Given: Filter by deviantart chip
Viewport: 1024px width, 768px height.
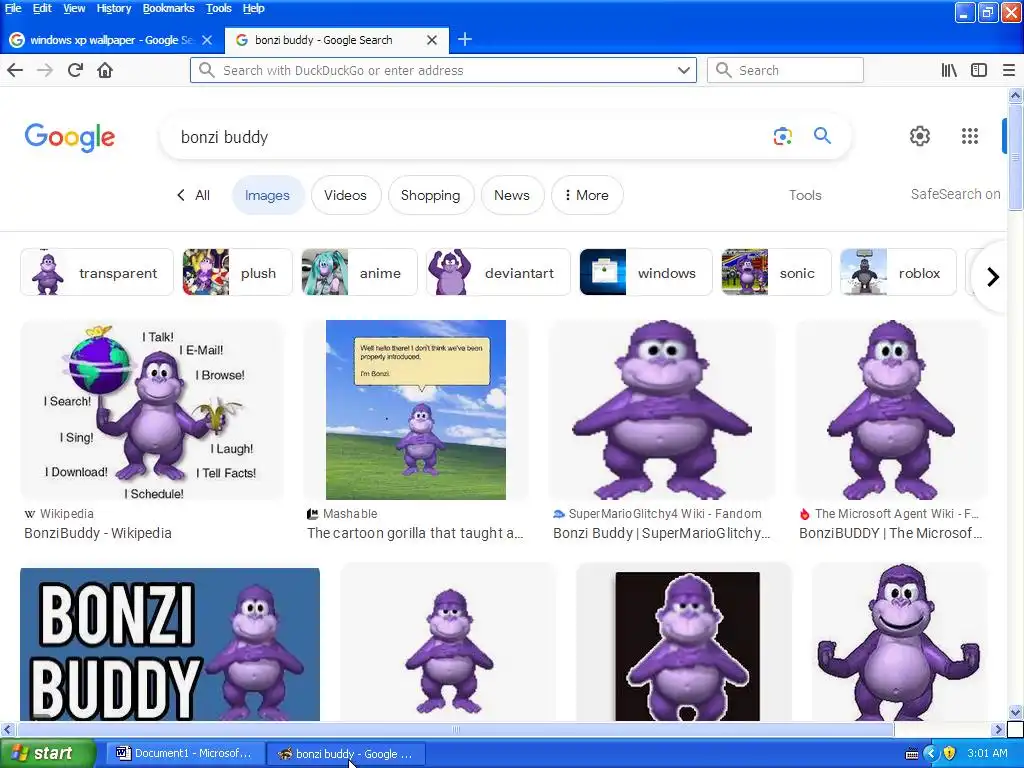Looking at the screenshot, I should [498, 272].
